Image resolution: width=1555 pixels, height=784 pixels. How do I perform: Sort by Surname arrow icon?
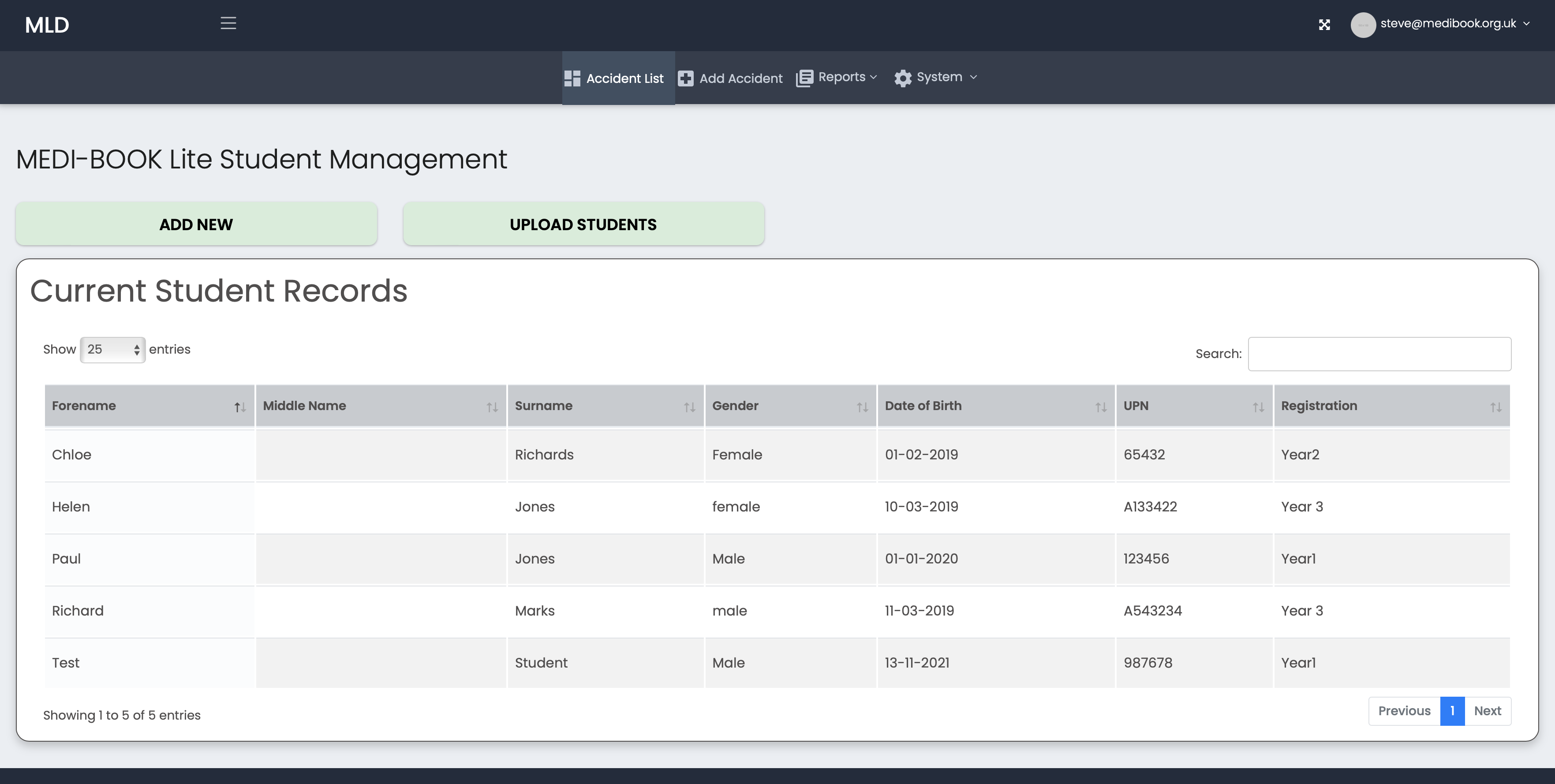[689, 407]
